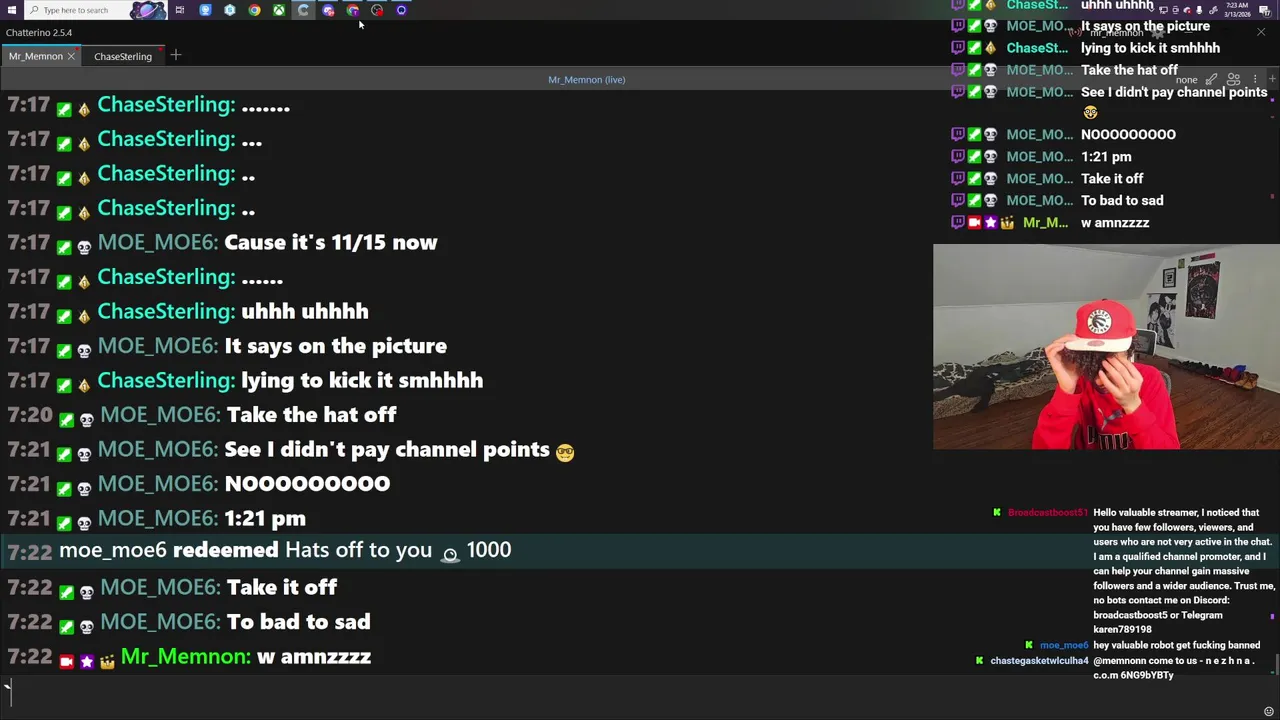Add a new Chatterino tab

point(175,56)
